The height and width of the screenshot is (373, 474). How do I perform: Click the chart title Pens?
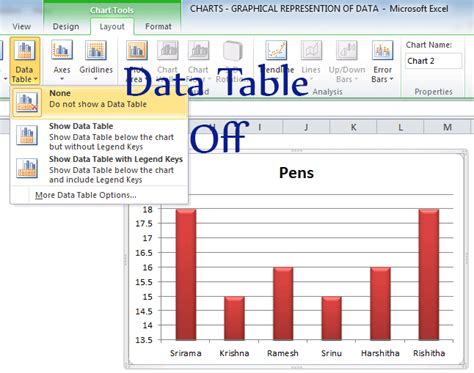[296, 173]
